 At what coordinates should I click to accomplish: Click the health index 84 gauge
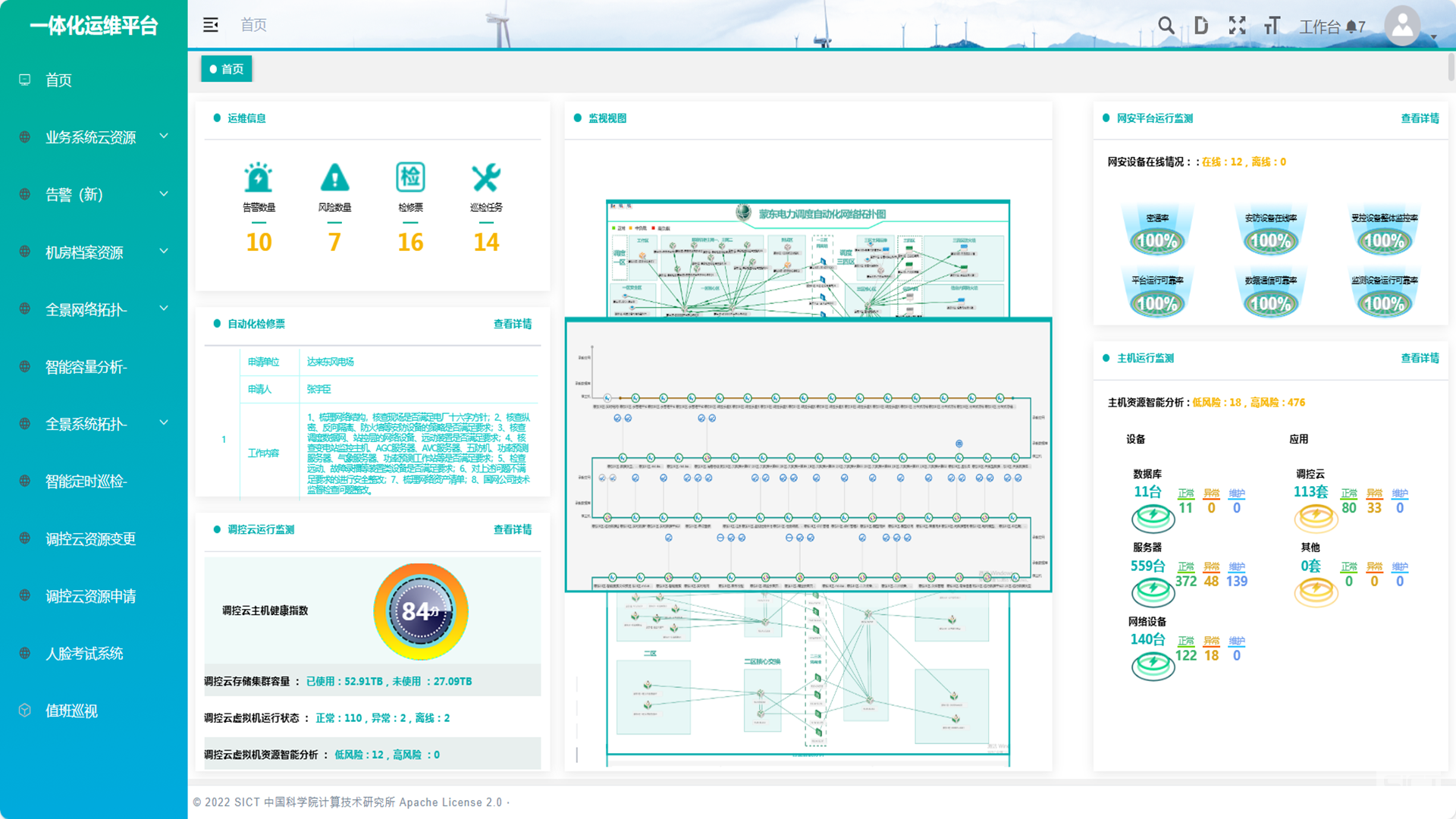coord(420,611)
